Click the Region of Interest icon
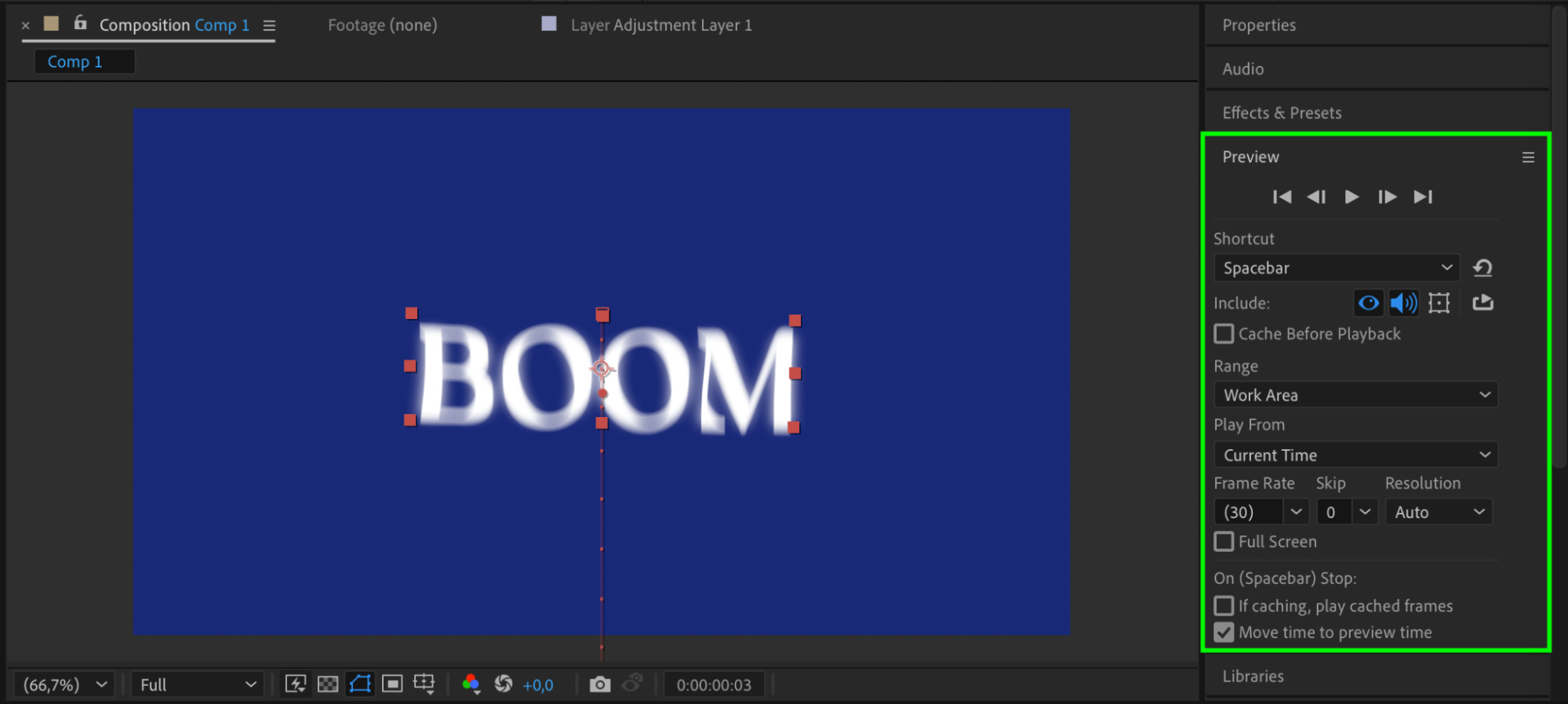Image resolution: width=1568 pixels, height=704 pixels. 392,684
